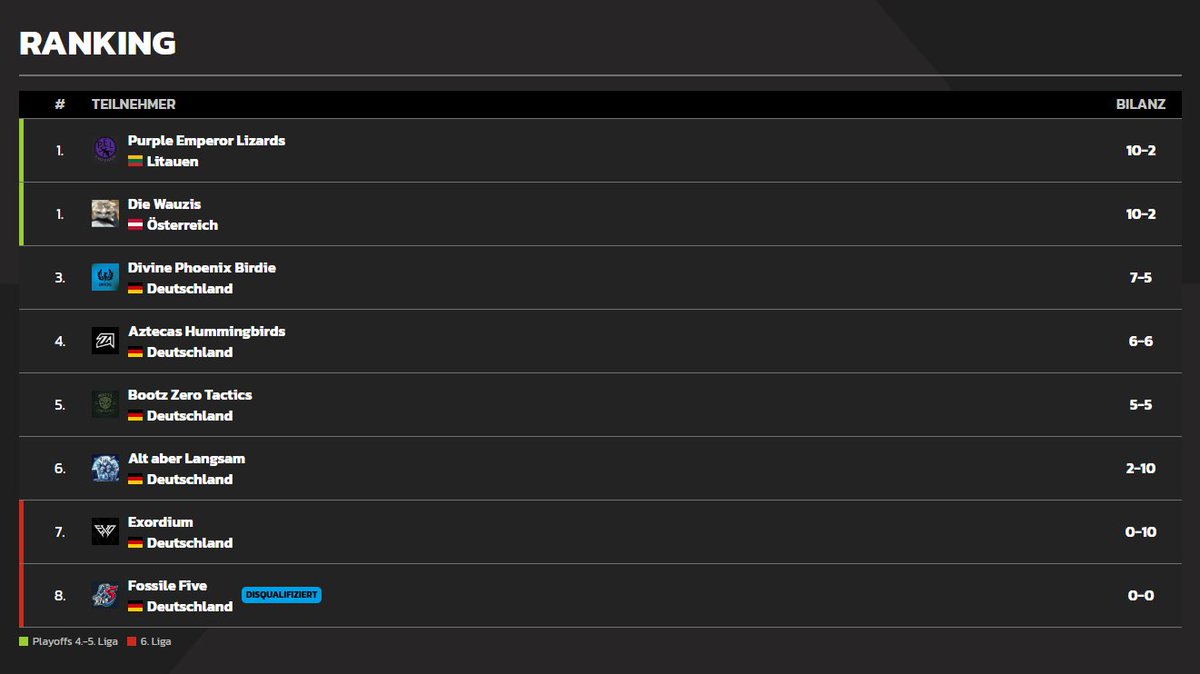Click the 0-10 record value
1200x674 pixels.
coord(1141,532)
